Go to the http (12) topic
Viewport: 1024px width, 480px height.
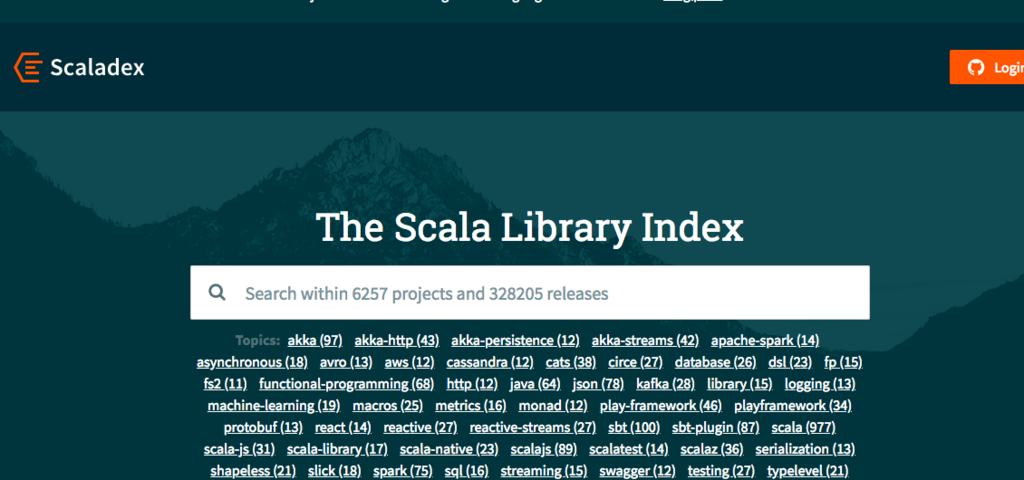(472, 383)
